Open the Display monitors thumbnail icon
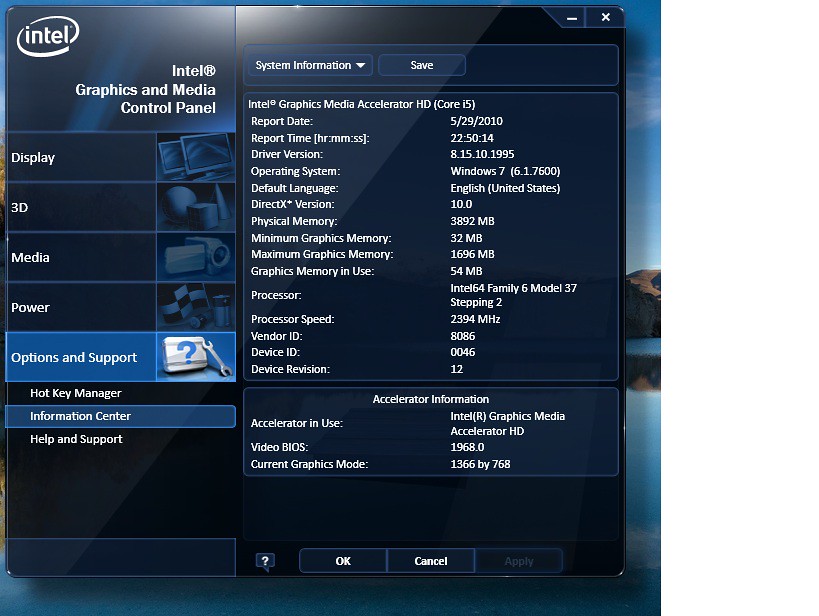The height and width of the screenshot is (616, 819). [x=196, y=157]
